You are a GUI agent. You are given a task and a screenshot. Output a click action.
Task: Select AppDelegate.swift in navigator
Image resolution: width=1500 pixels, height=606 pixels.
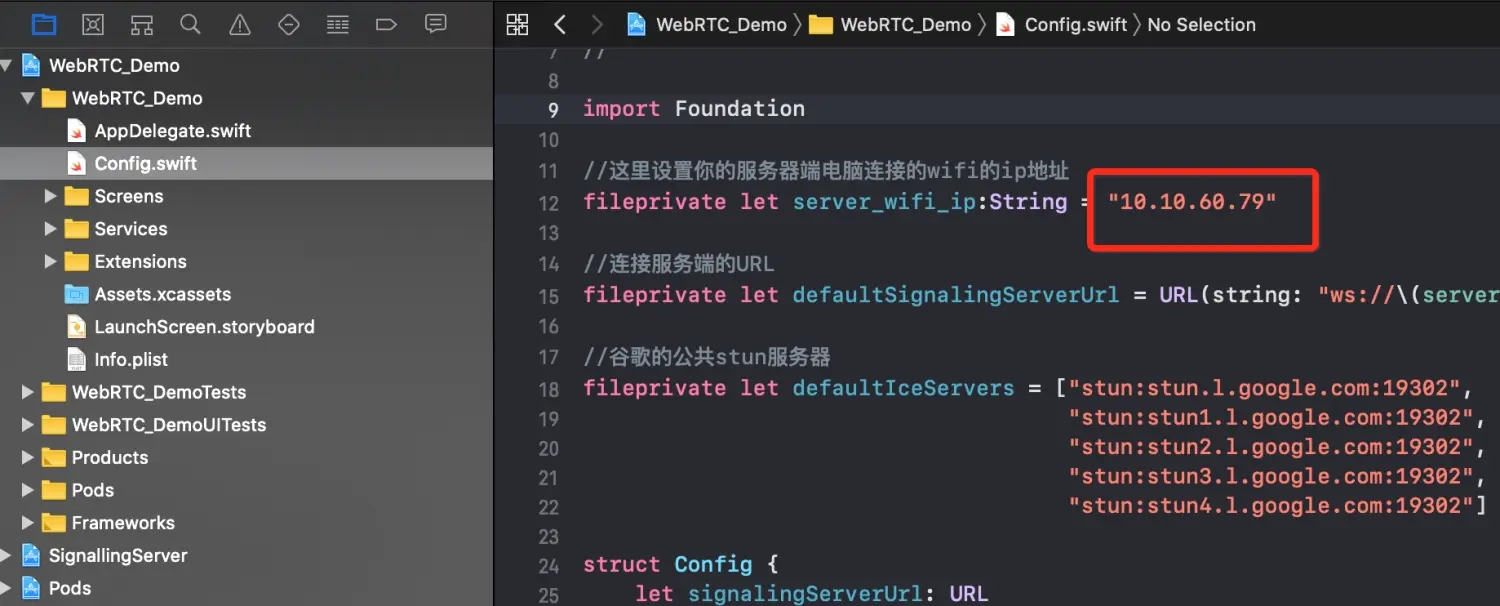172,131
